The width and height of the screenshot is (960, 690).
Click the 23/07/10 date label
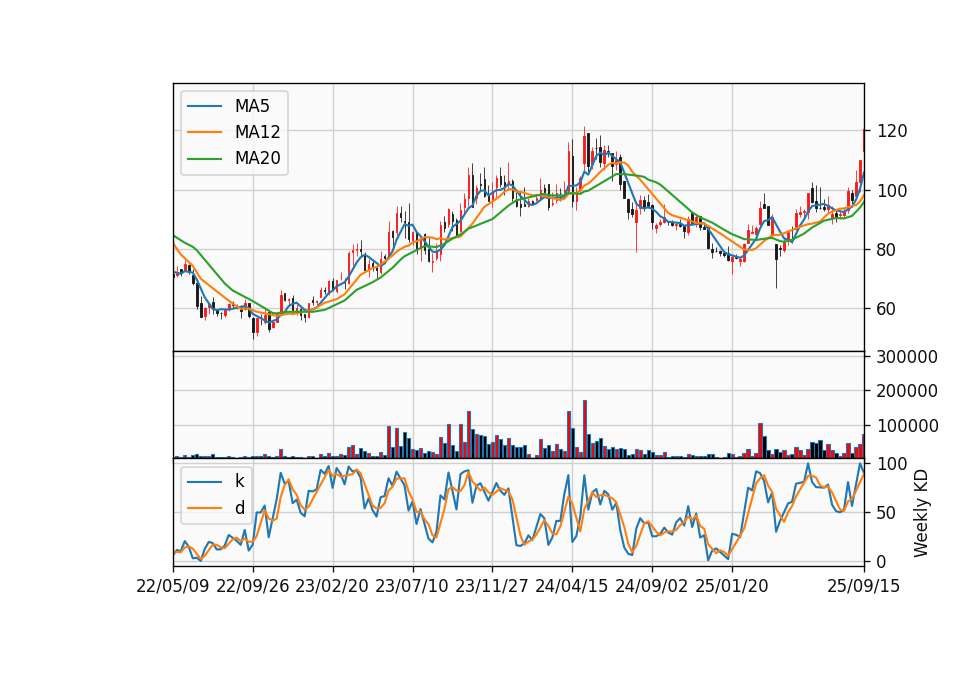click(x=412, y=586)
